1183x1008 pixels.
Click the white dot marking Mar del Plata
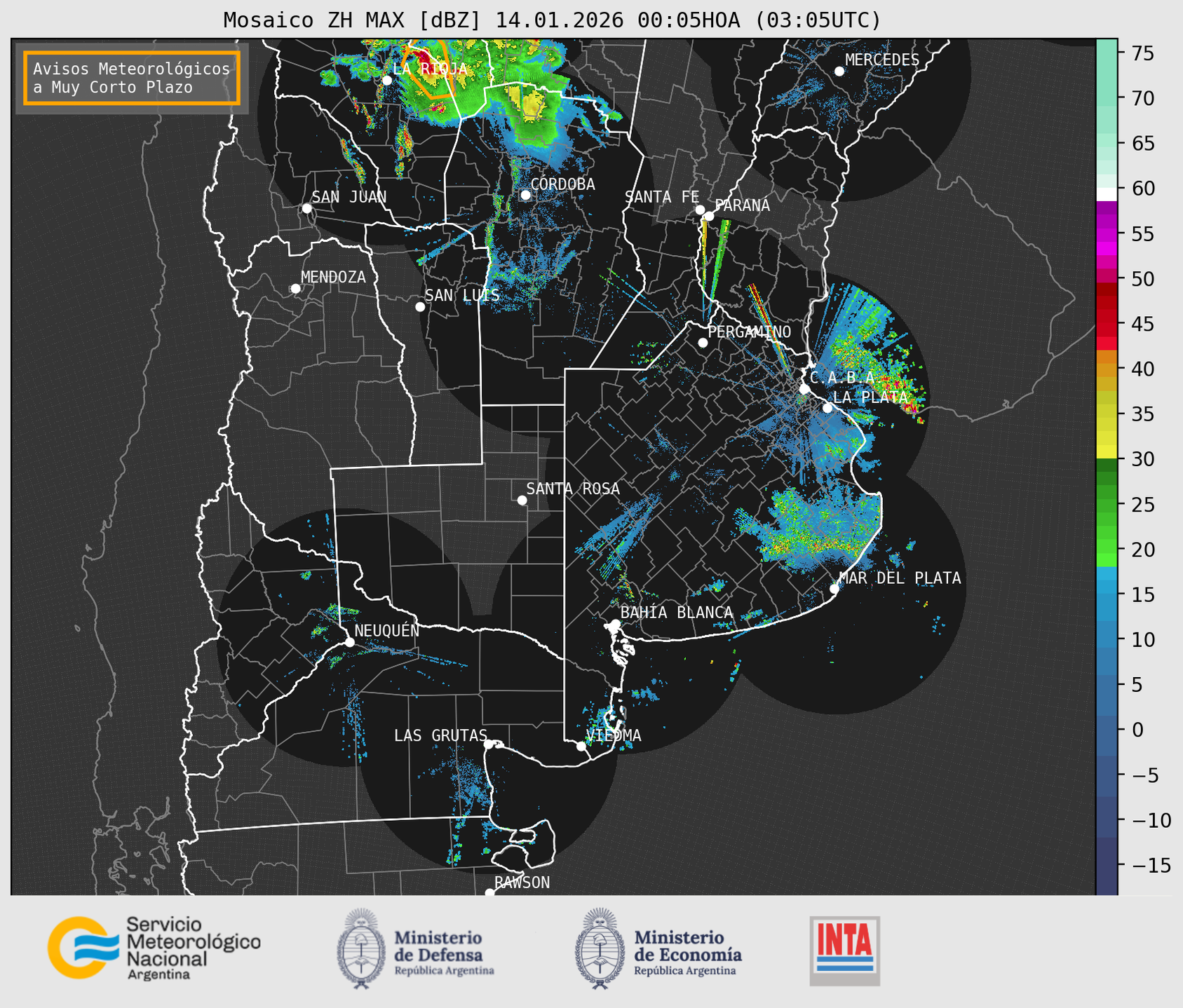point(834,589)
